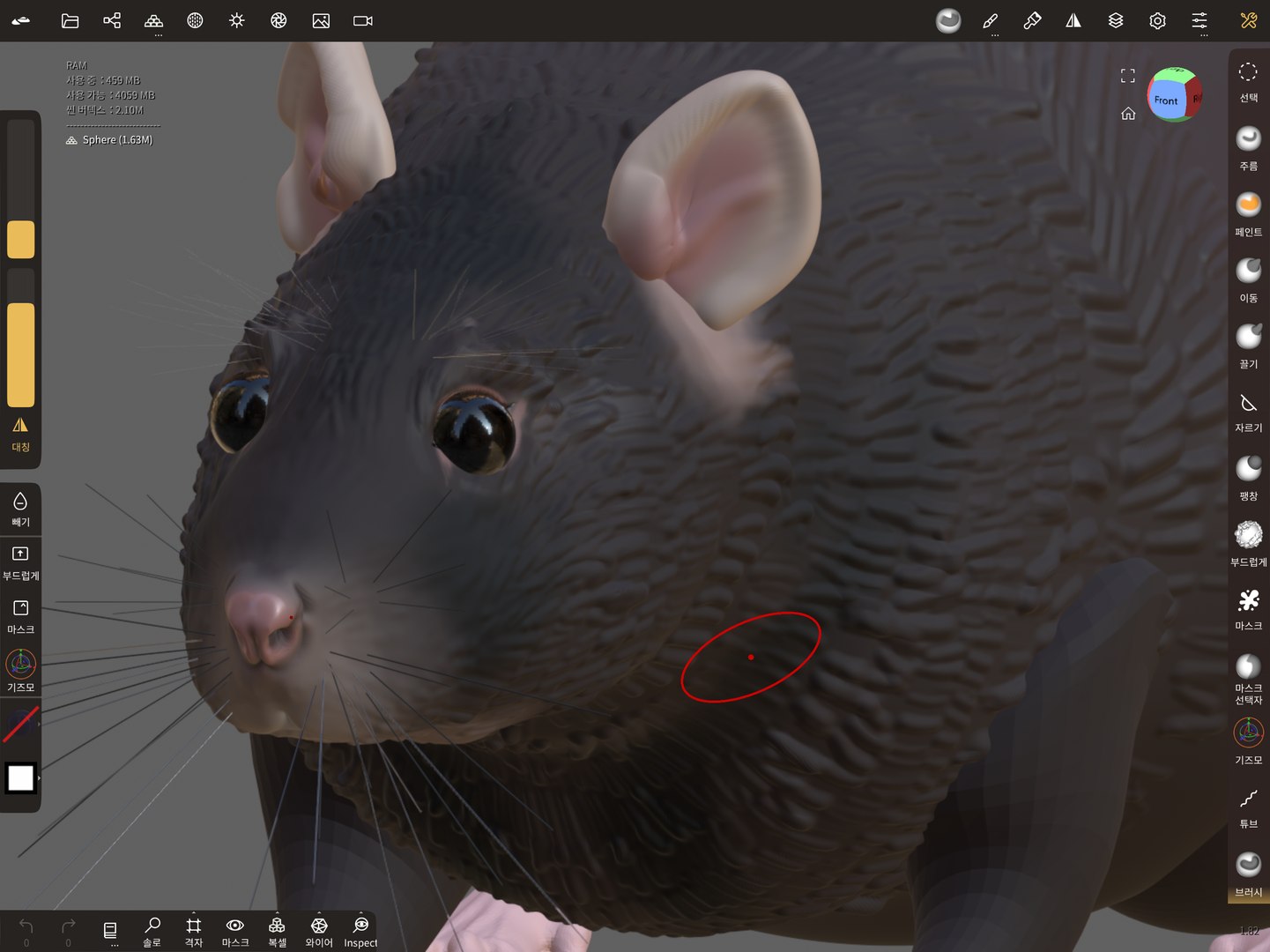1270x952 pixels.
Task: Click the upper radius slider on left
Action: (20, 189)
